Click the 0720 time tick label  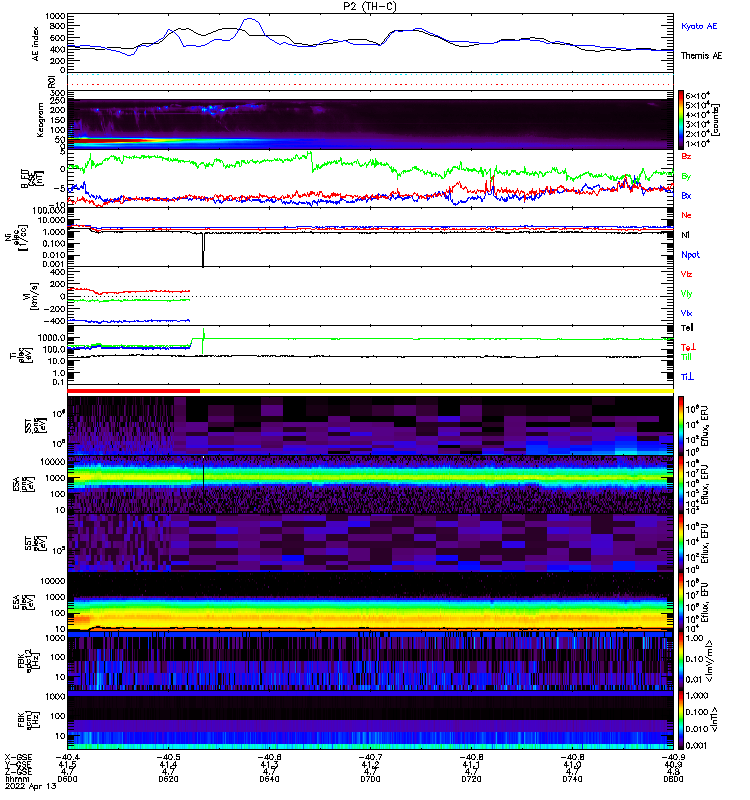click(471, 779)
